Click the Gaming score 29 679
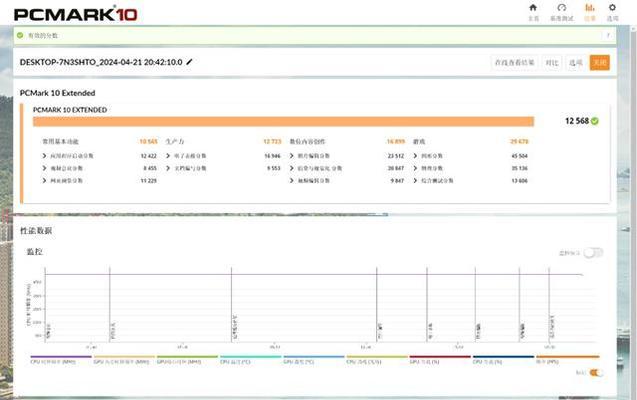637x400 pixels. coord(519,141)
